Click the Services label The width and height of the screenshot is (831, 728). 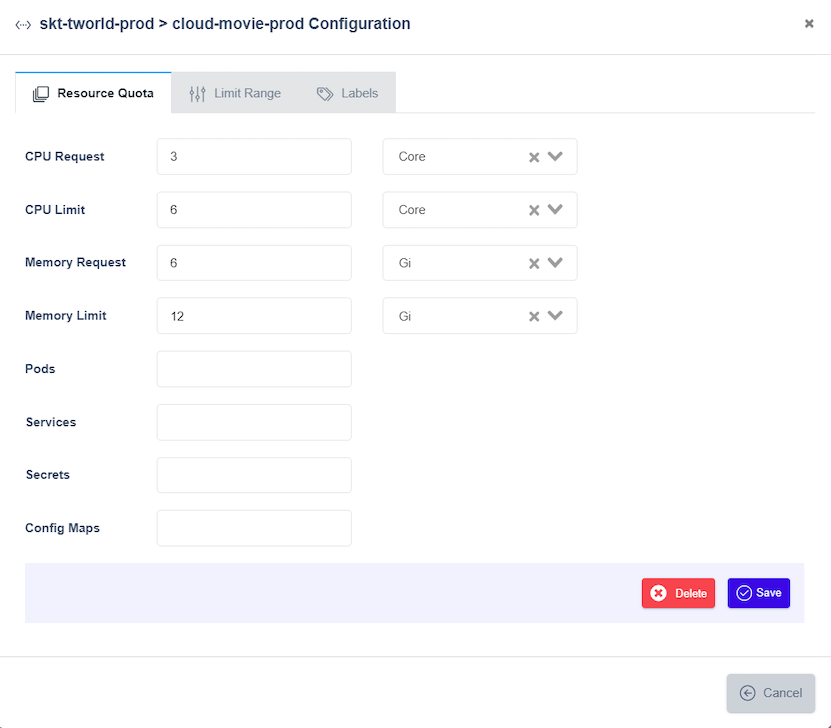[51, 422]
